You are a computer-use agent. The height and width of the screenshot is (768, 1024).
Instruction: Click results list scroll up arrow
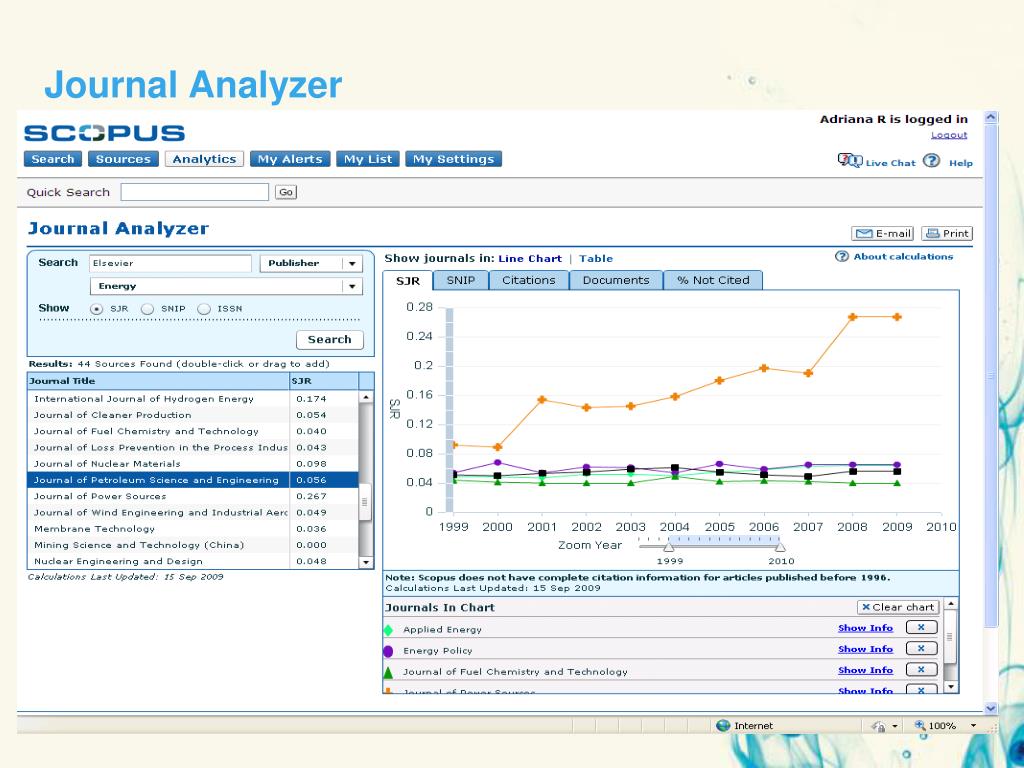[x=366, y=397]
